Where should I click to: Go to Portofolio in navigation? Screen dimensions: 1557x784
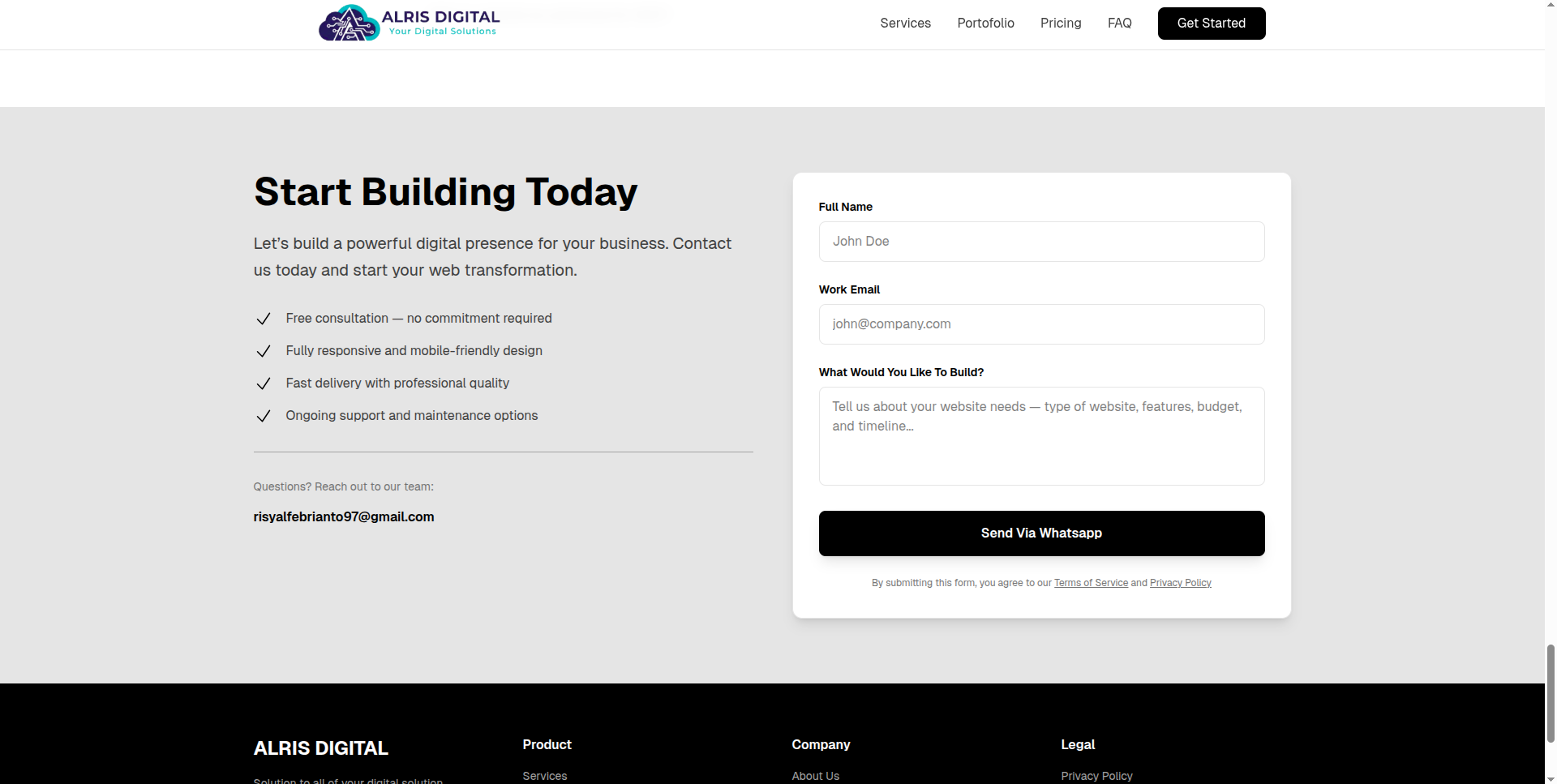(985, 24)
